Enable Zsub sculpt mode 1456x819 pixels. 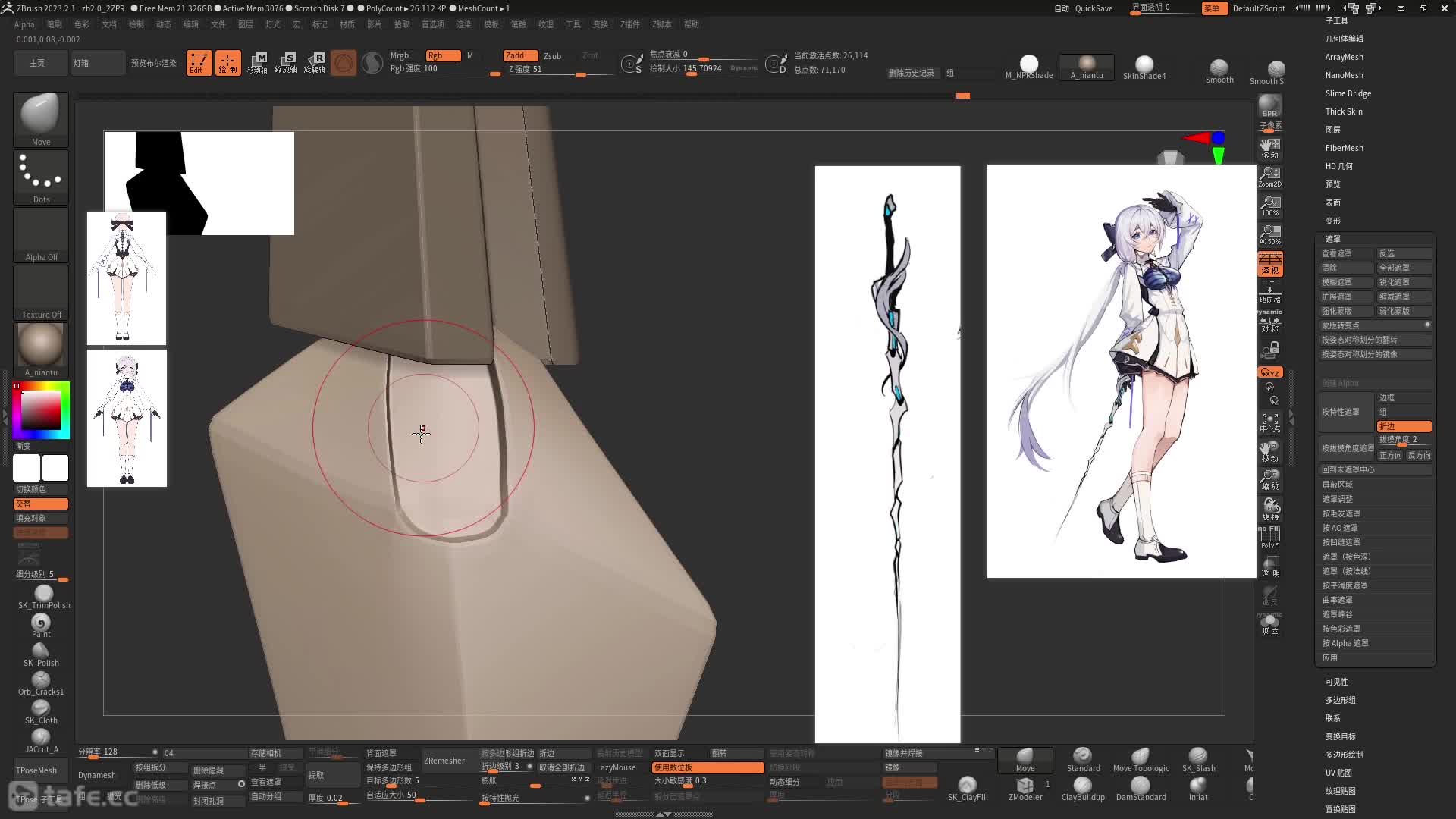552,55
